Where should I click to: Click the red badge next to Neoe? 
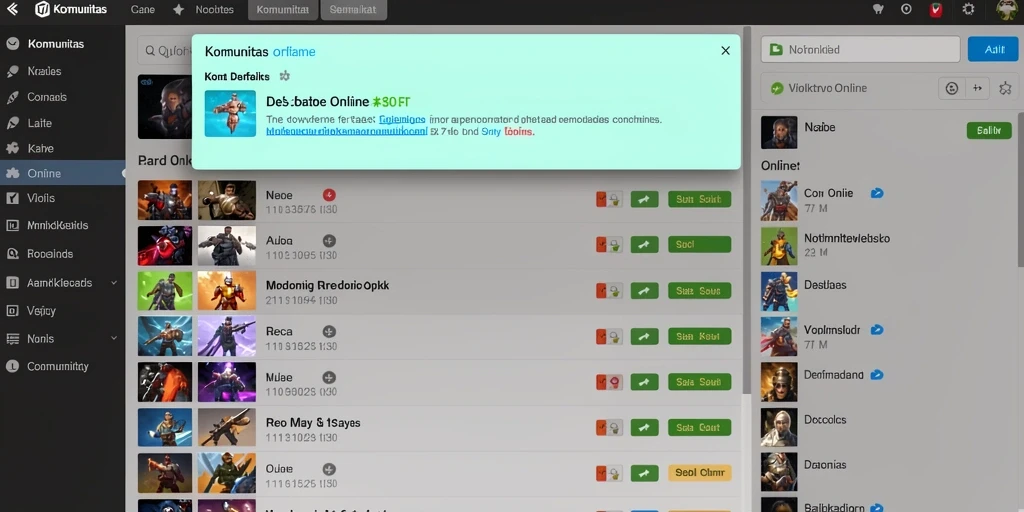click(x=329, y=195)
